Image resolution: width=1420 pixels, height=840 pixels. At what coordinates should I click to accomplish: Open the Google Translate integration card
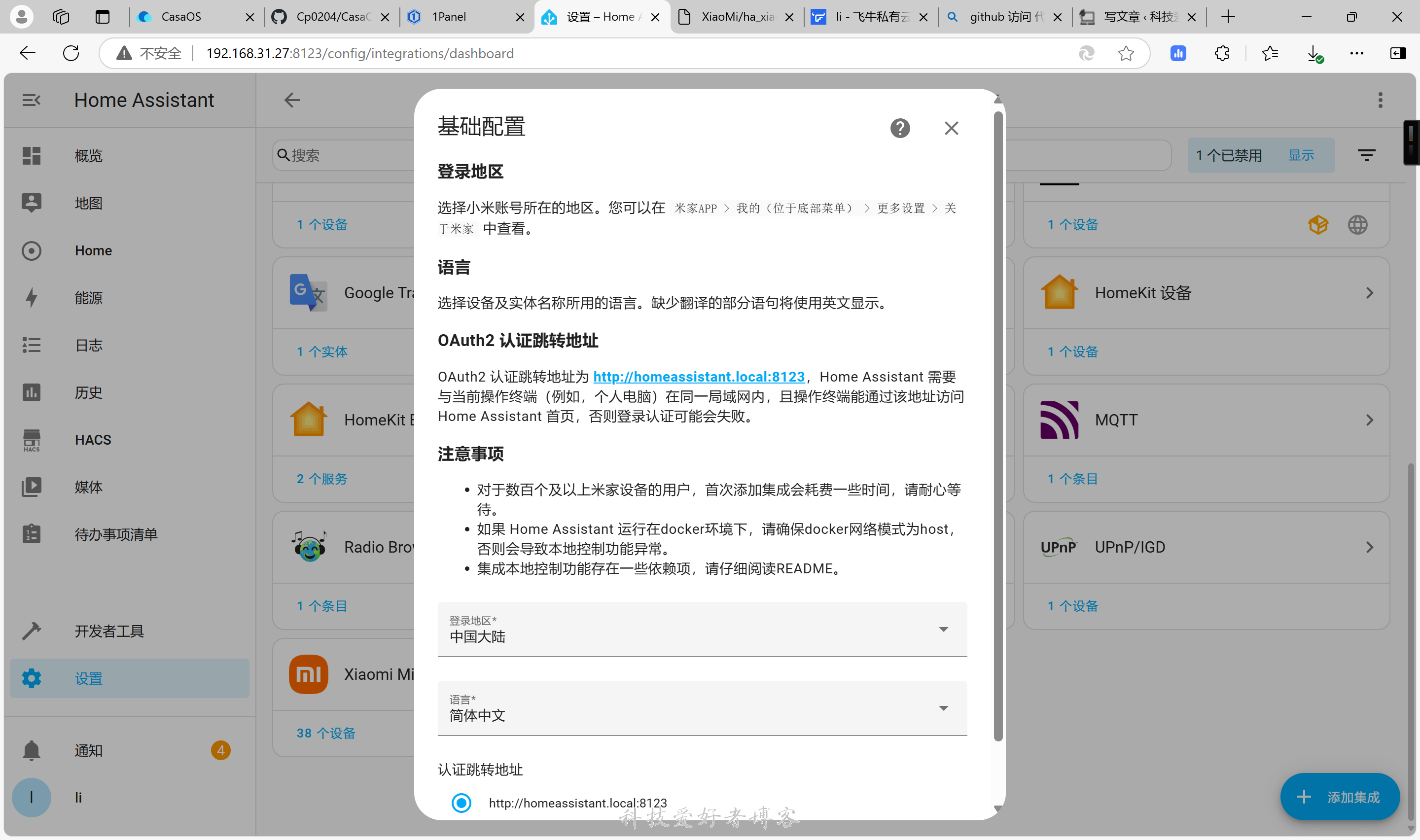coord(344,293)
